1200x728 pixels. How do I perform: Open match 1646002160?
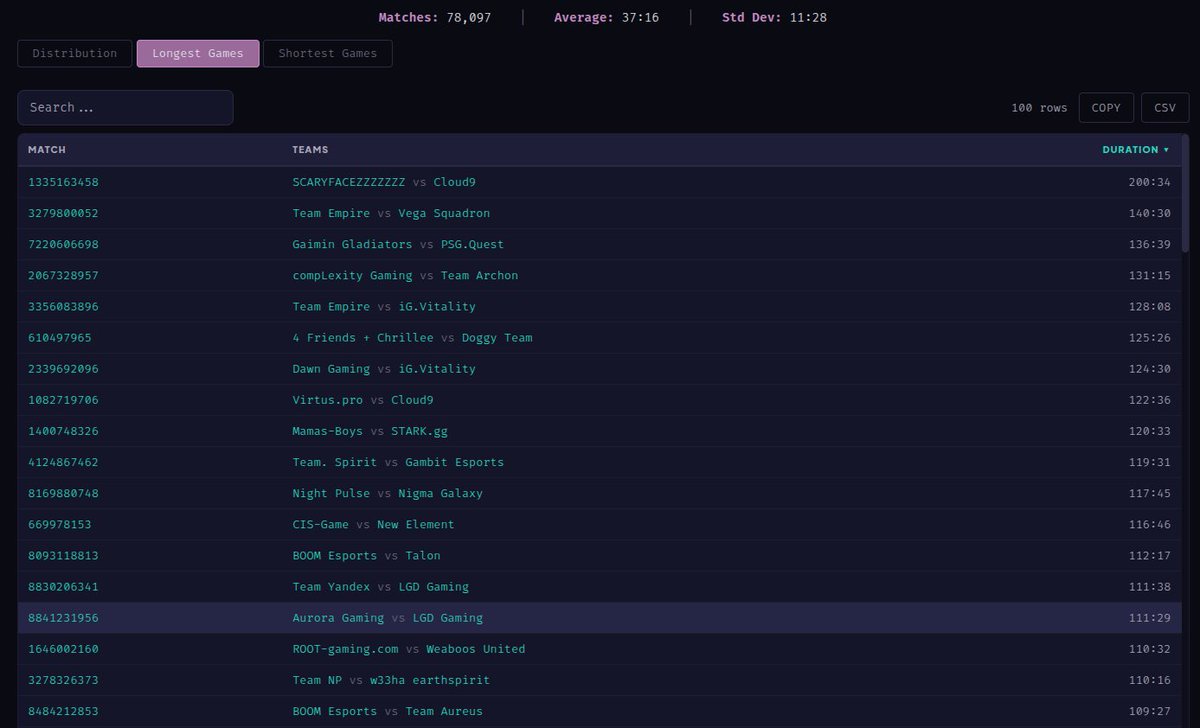(x=63, y=648)
